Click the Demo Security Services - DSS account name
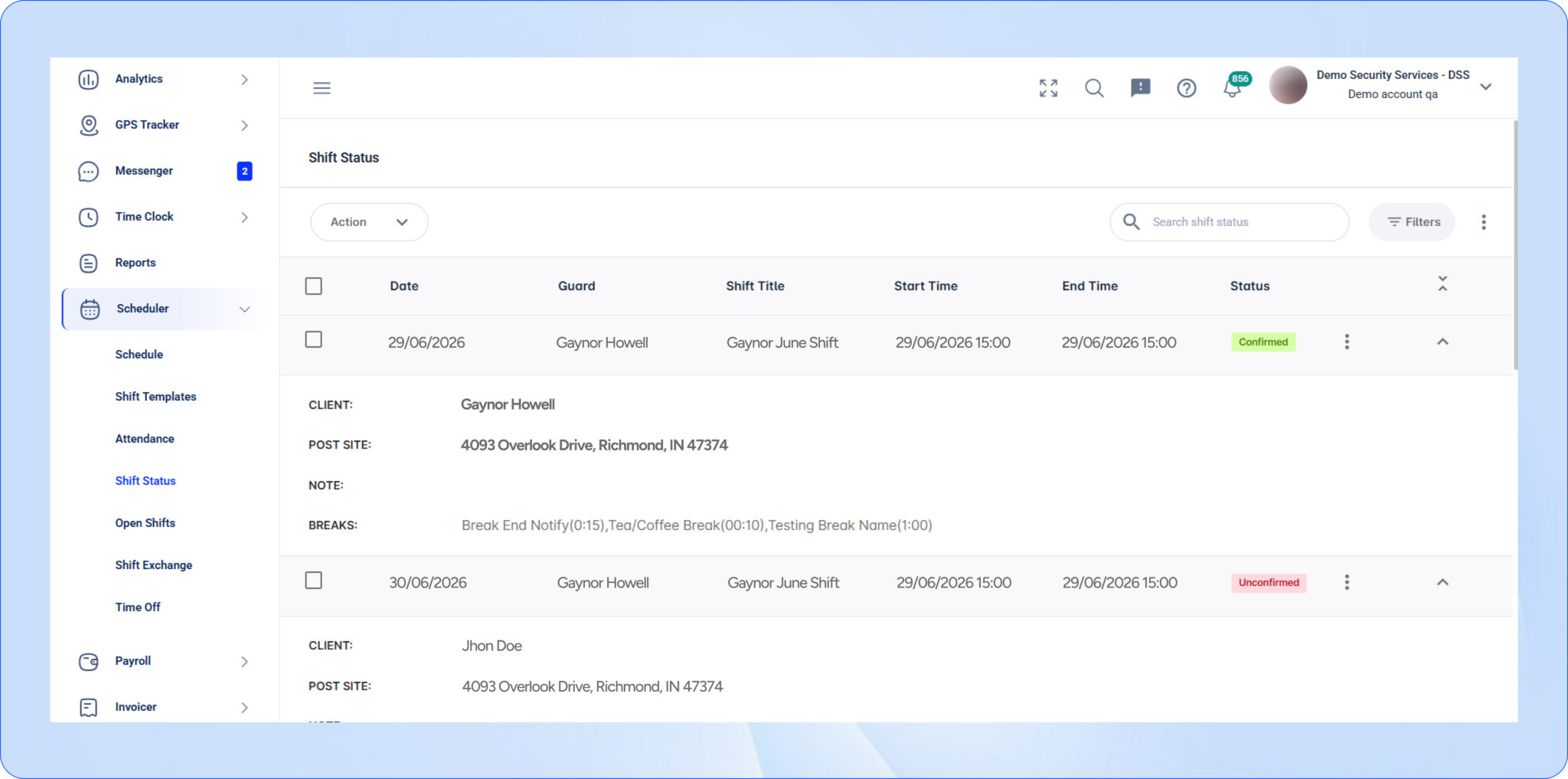 (x=1393, y=75)
